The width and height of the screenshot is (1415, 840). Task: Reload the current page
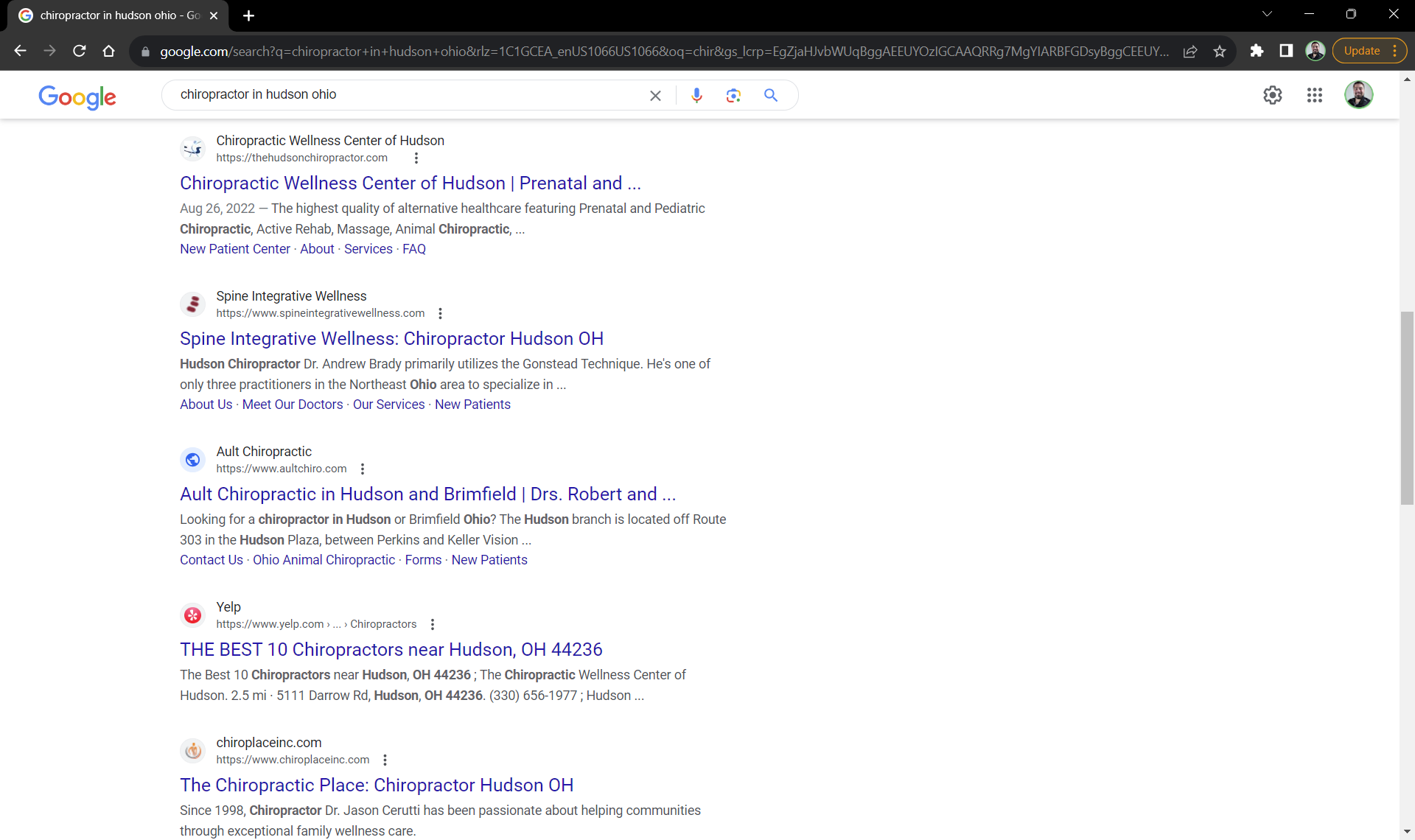80,51
